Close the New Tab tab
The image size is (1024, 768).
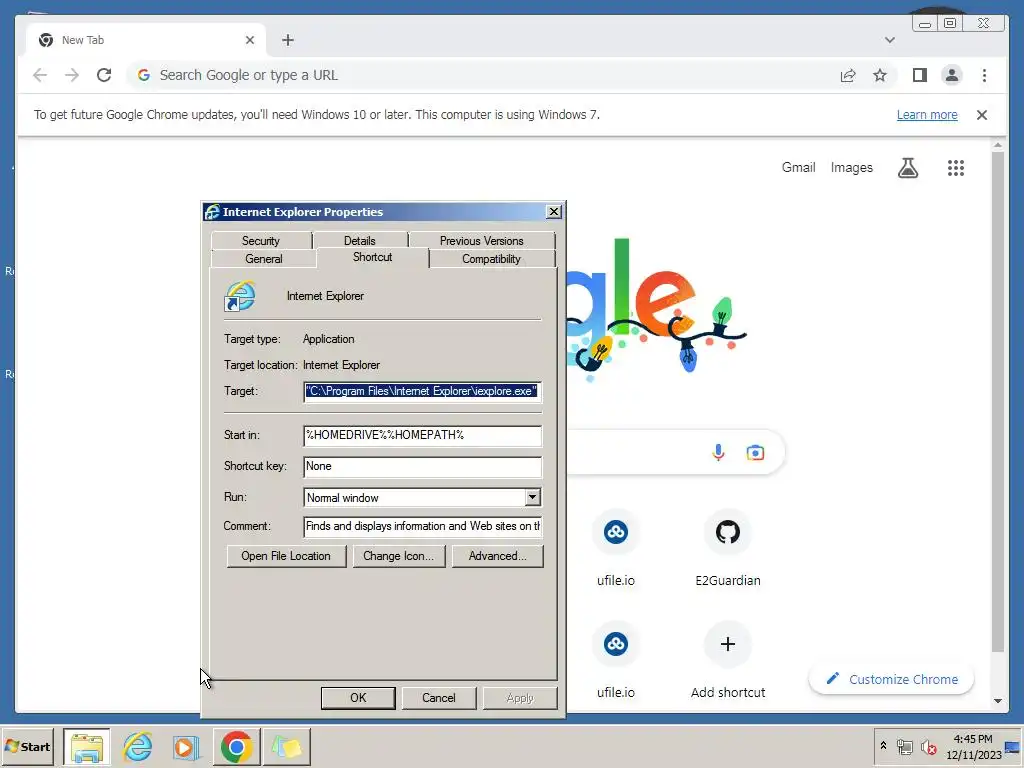click(x=249, y=40)
